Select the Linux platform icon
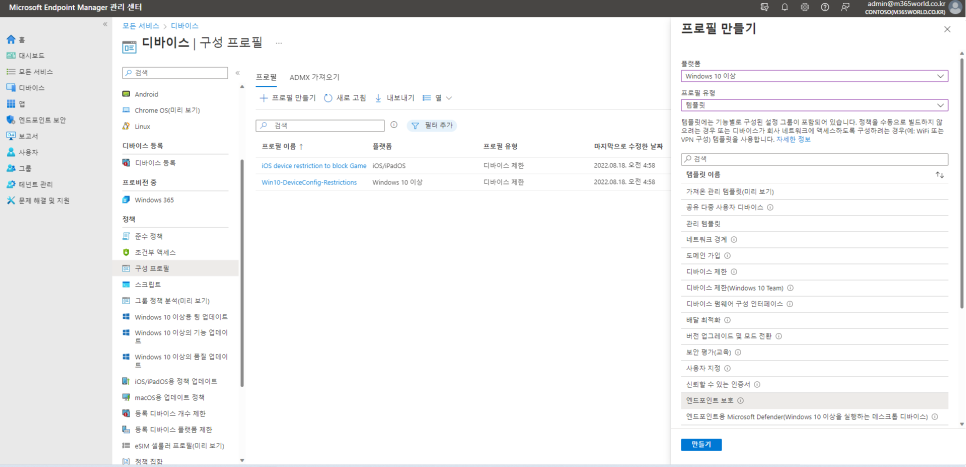966x467 pixels. tap(126, 126)
